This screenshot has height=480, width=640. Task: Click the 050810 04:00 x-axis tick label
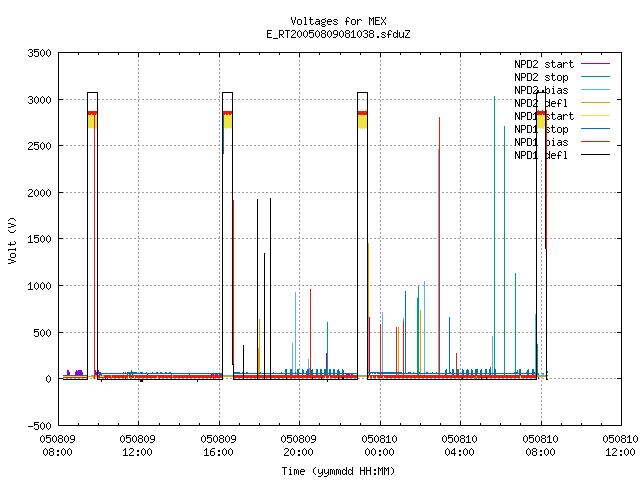click(459, 446)
